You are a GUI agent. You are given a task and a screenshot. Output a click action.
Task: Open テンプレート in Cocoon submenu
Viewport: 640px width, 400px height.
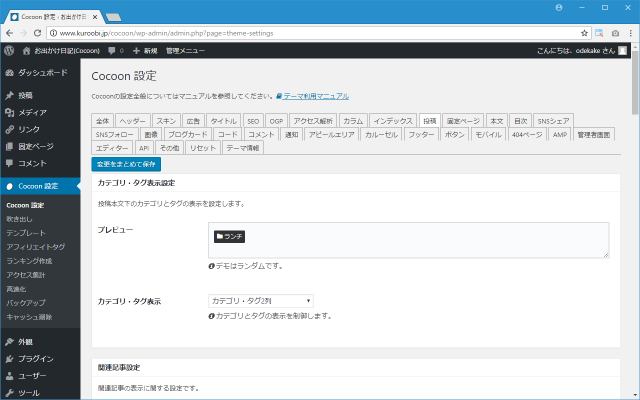[x=25, y=232]
